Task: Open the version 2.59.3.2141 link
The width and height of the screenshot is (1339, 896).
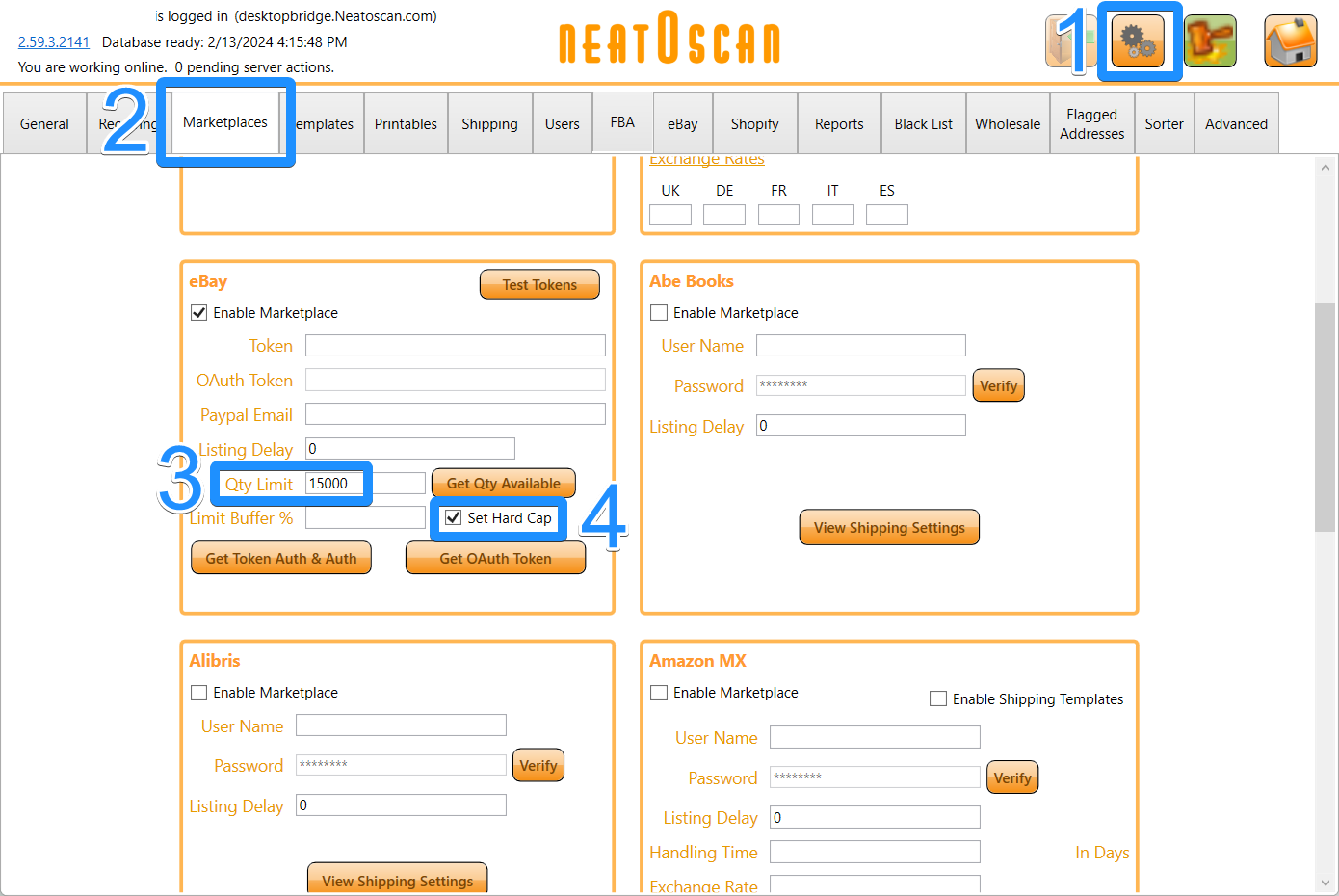Action: point(54,41)
